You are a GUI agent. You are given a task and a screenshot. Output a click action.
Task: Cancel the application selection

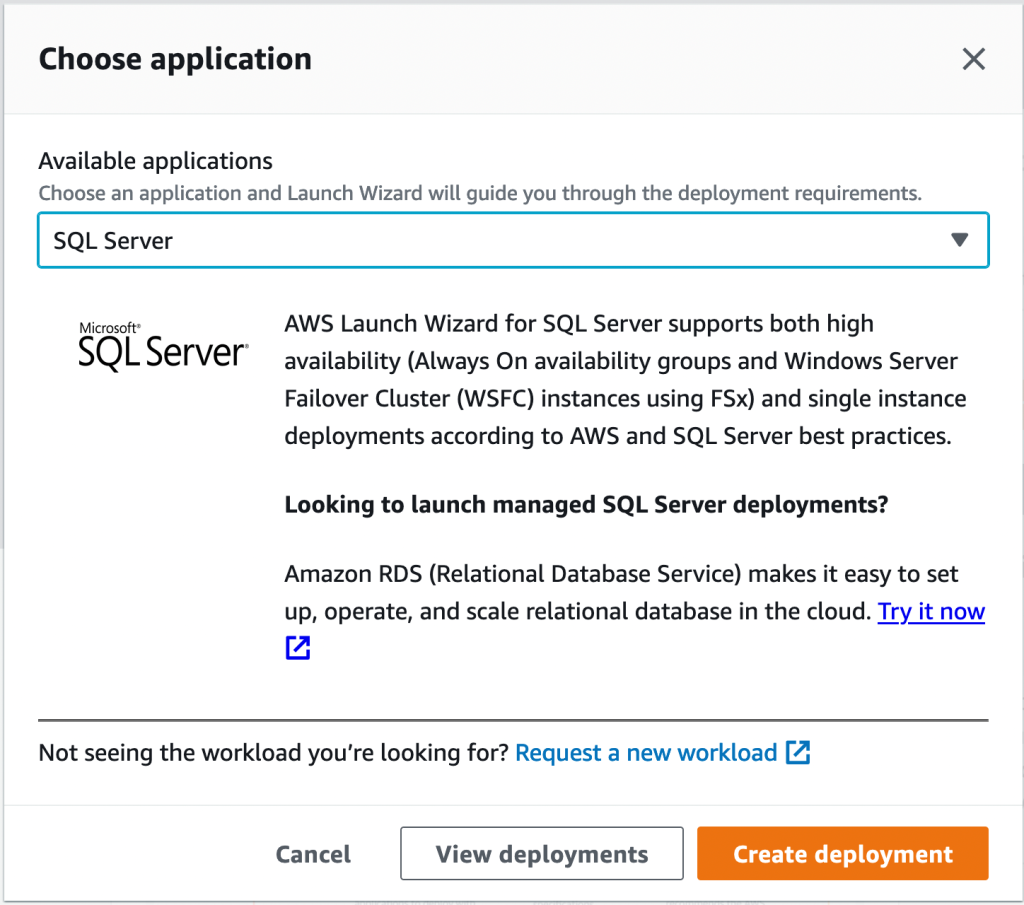coord(313,853)
